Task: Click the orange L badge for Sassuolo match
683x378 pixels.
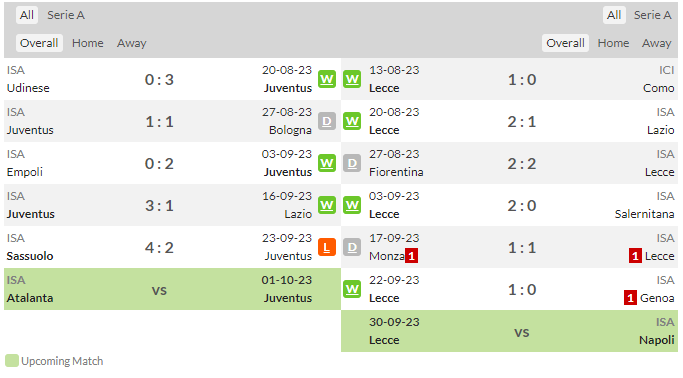Action: click(327, 247)
